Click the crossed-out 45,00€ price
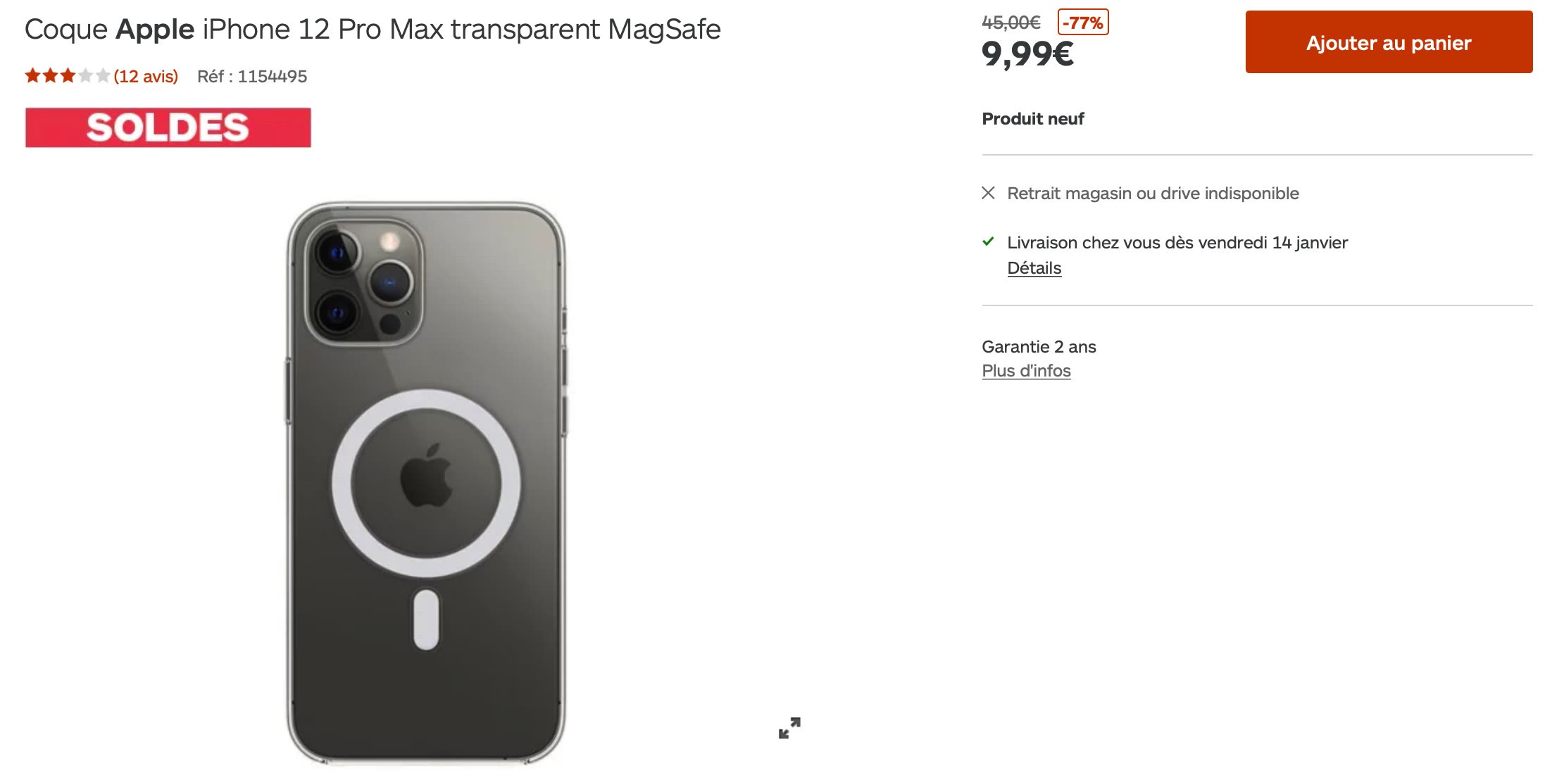This screenshot has width=1545, height=784. click(x=1011, y=23)
